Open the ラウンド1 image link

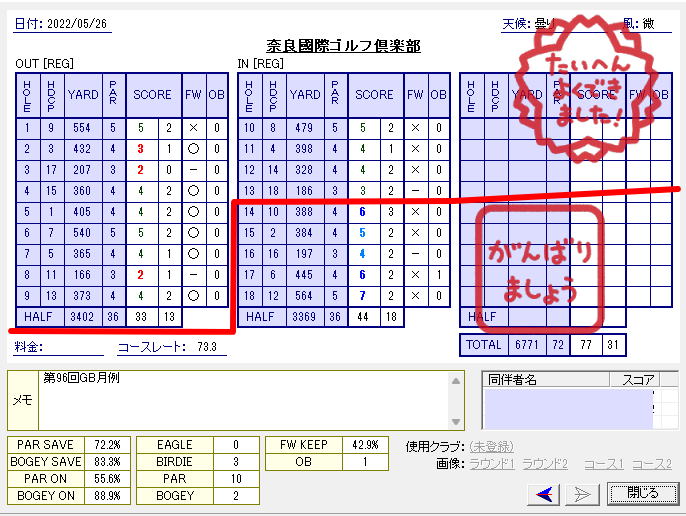[x=492, y=463]
